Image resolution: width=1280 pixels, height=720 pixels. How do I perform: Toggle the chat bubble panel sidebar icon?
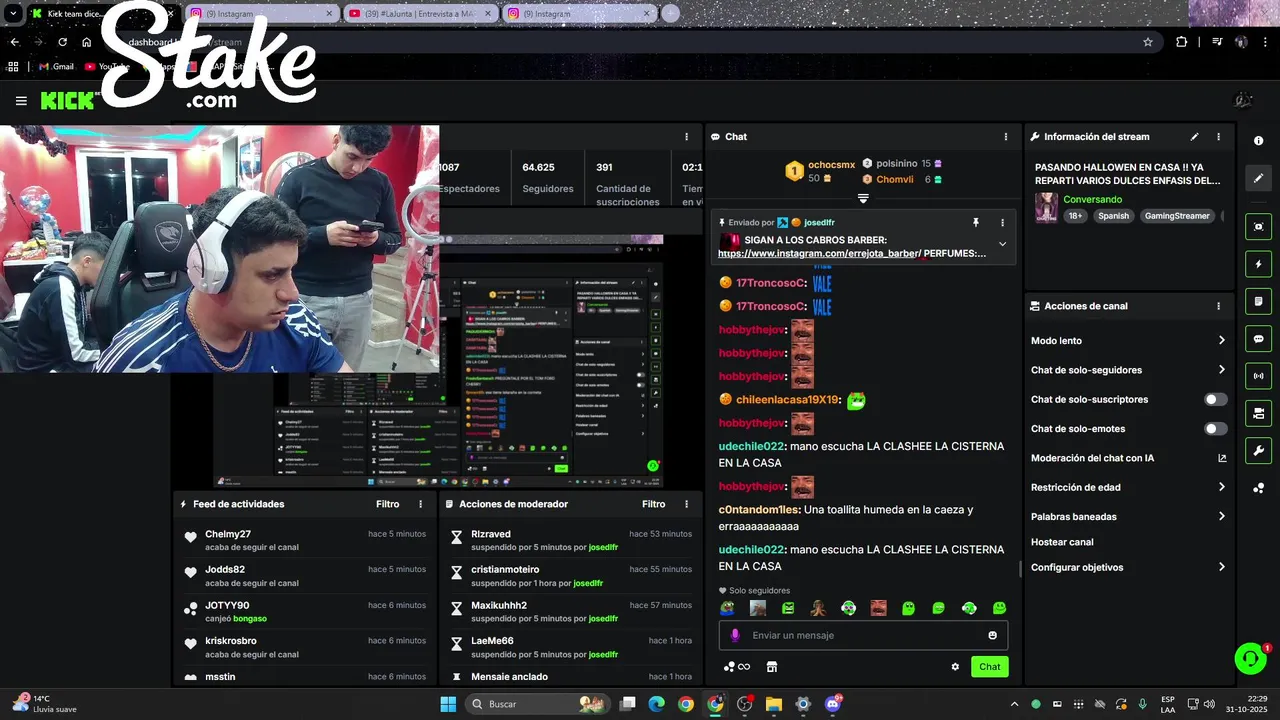point(1259,339)
